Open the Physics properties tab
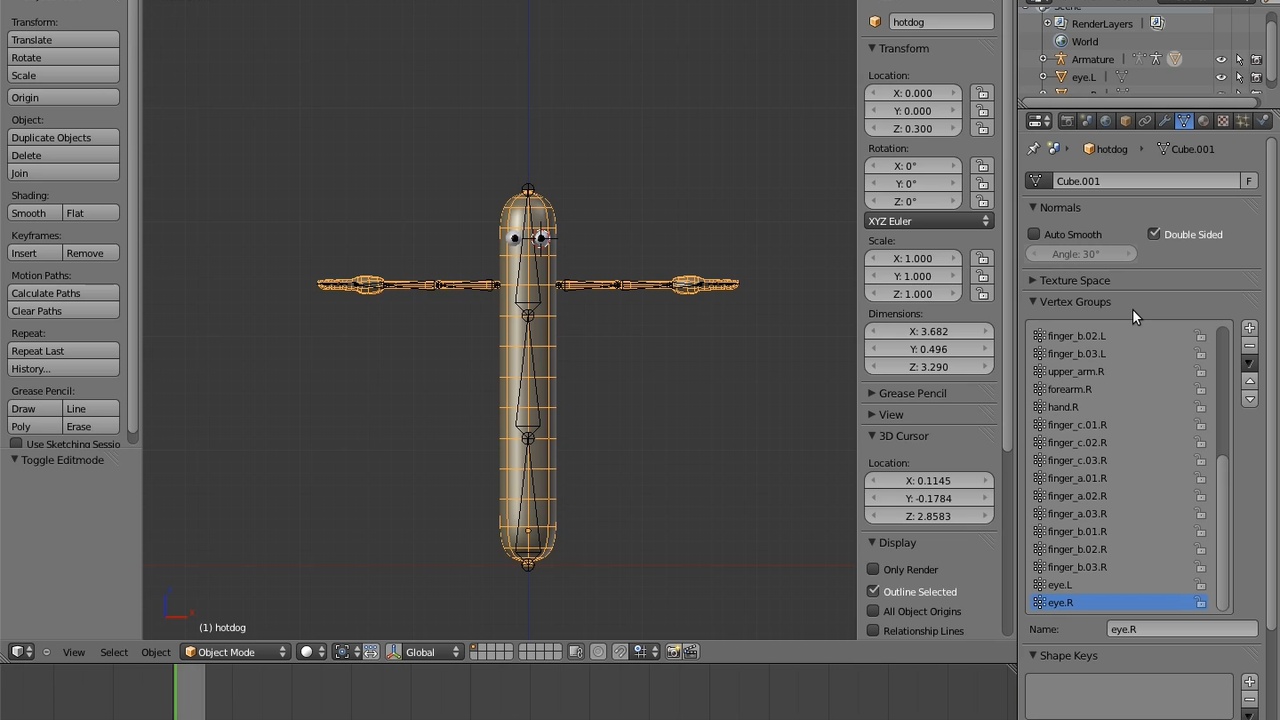 (x=1262, y=121)
